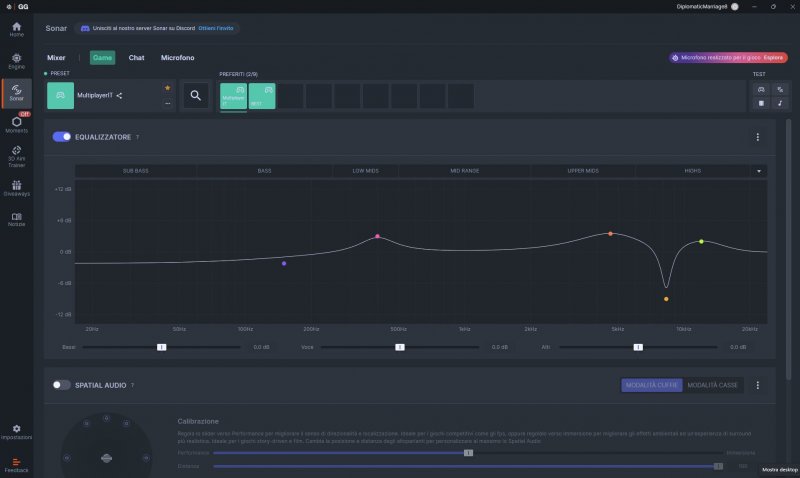The width and height of the screenshot is (800, 478).
Task: Open the Spatial Audio three-dot options menu
Action: pyautogui.click(x=757, y=385)
